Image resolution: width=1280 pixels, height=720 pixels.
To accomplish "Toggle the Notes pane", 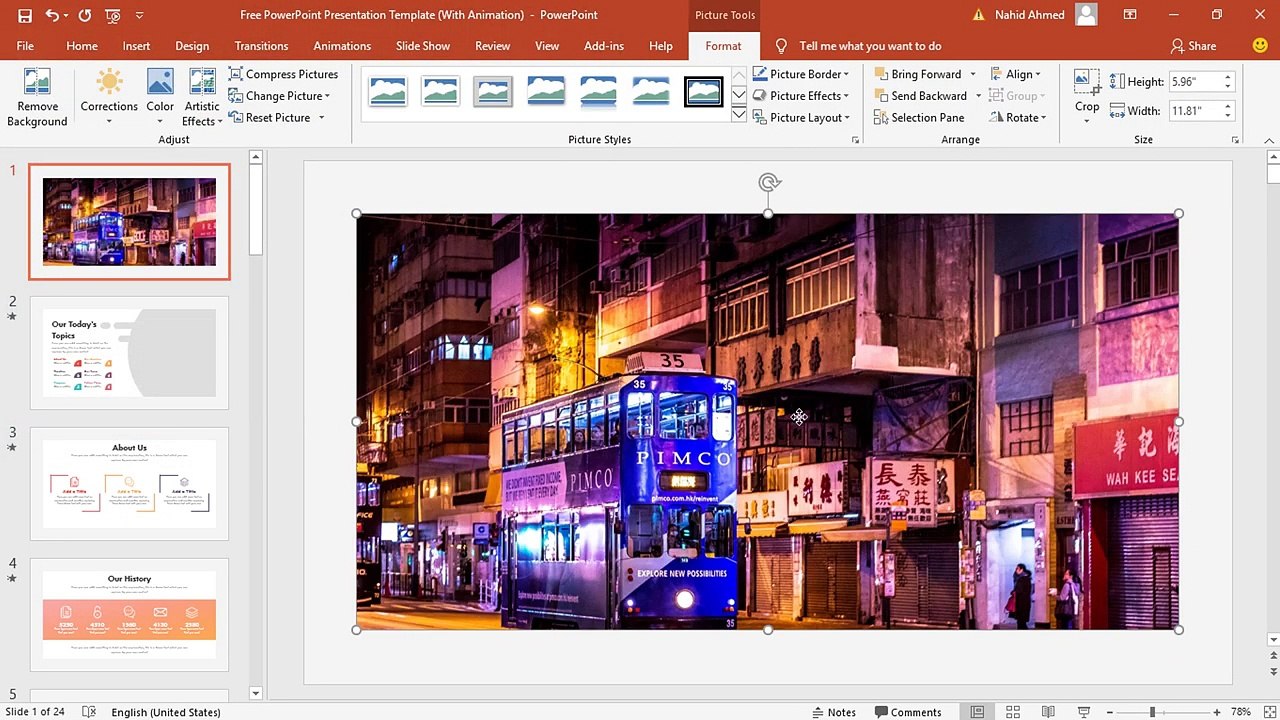I will (834, 712).
